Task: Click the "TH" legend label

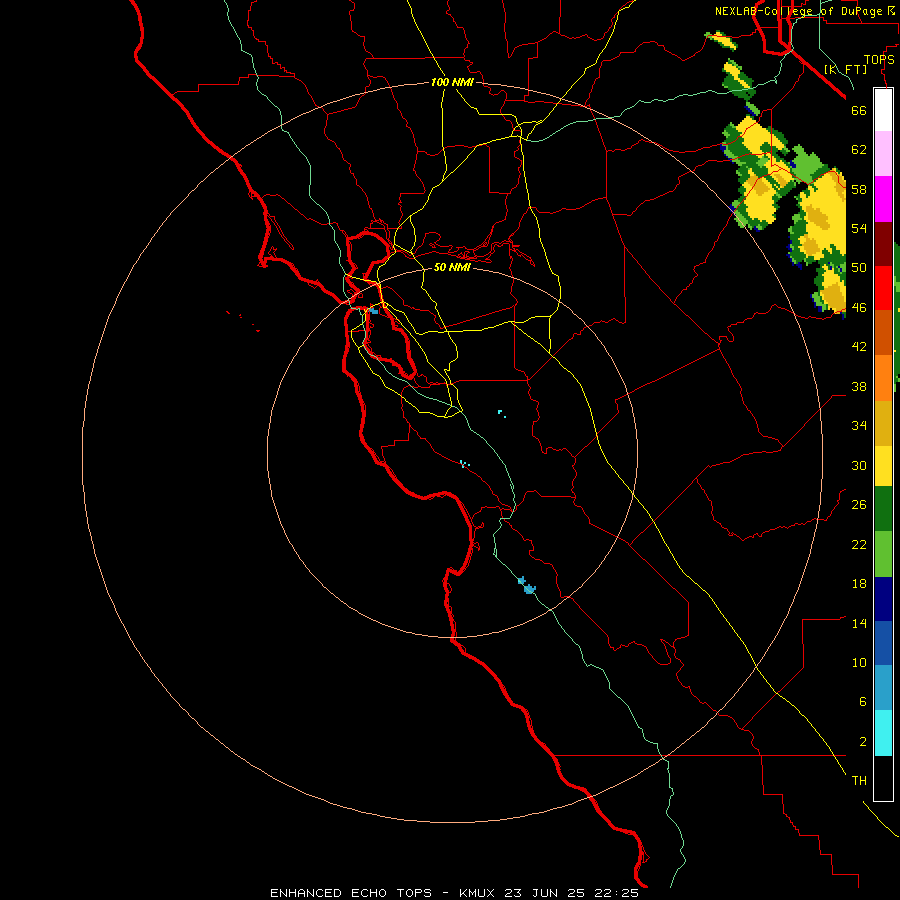Action: (859, 781)
